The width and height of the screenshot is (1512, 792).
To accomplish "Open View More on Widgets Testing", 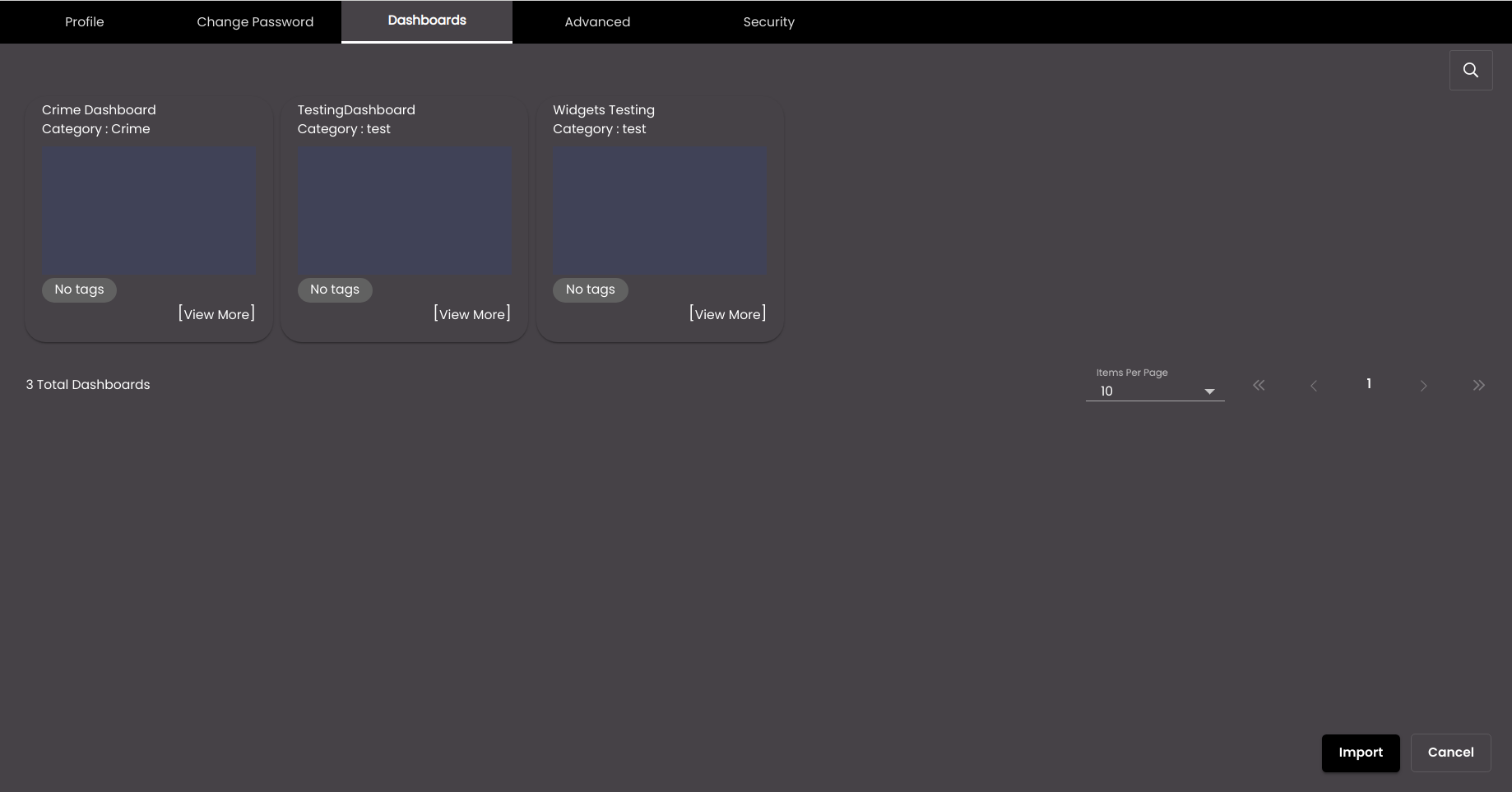I will 727,314.
